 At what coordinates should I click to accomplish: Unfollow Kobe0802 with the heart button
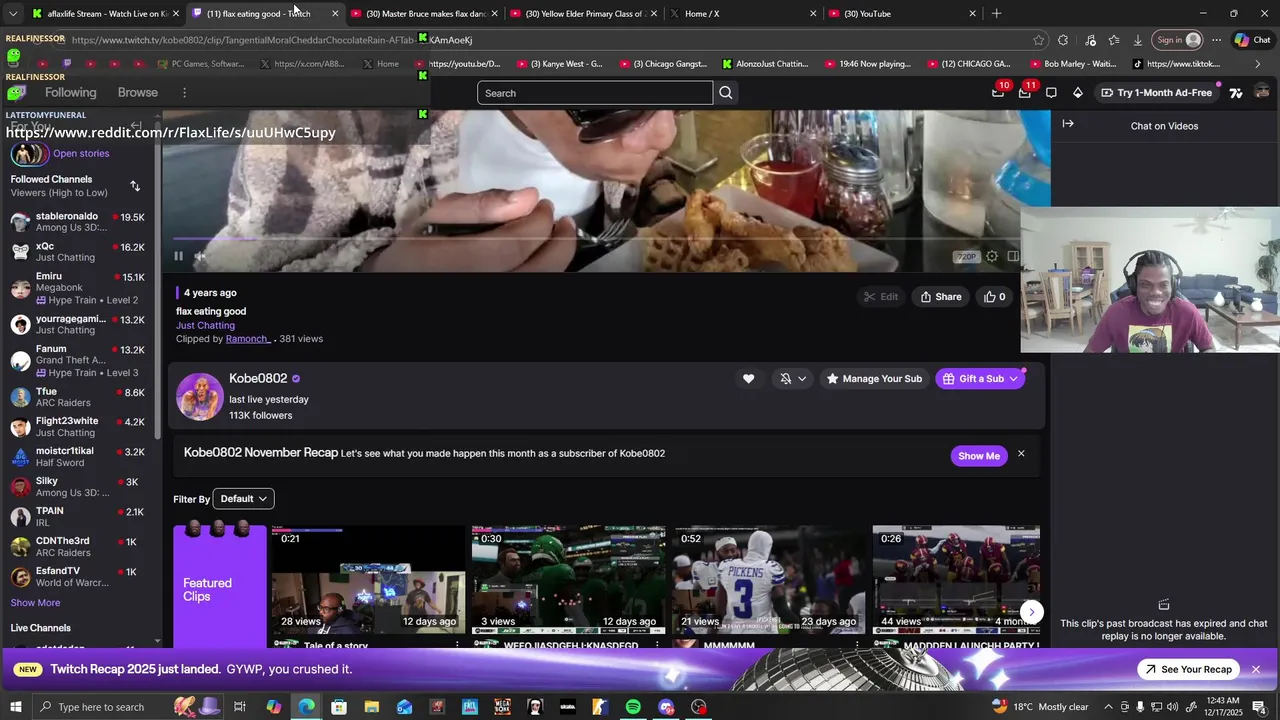point(748,379)
